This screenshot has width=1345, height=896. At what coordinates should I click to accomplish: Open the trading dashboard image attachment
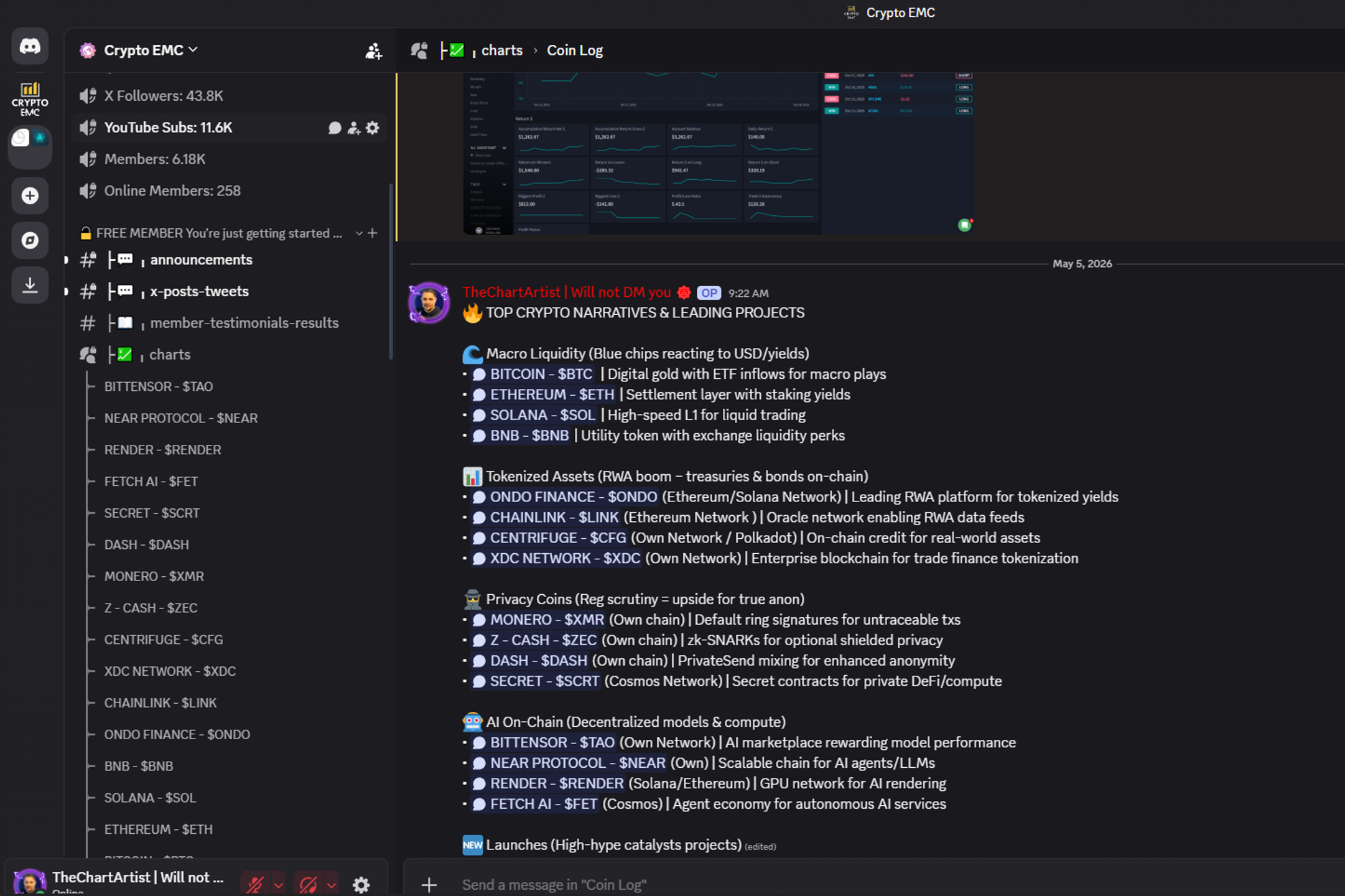coord(719,154)
